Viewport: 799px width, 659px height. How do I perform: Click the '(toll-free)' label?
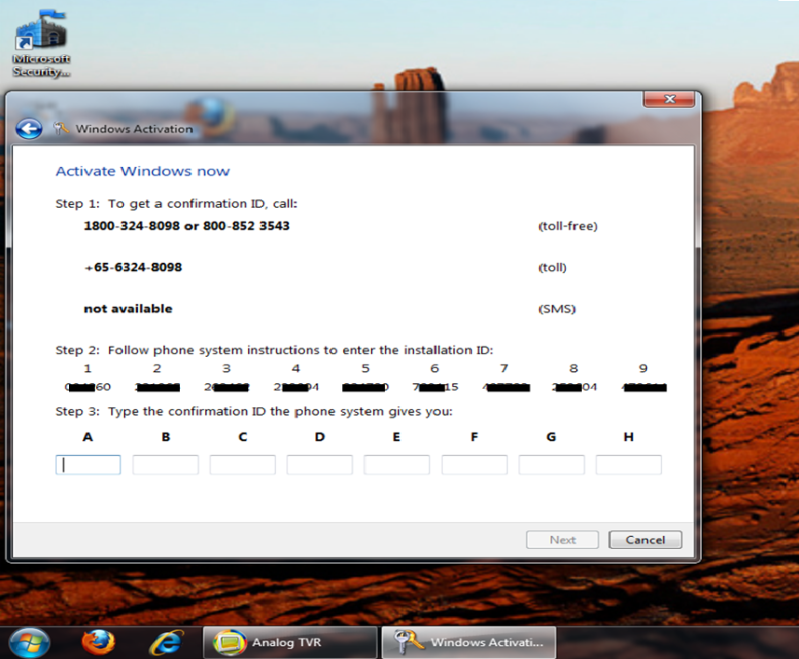click(x=568, y=226)
